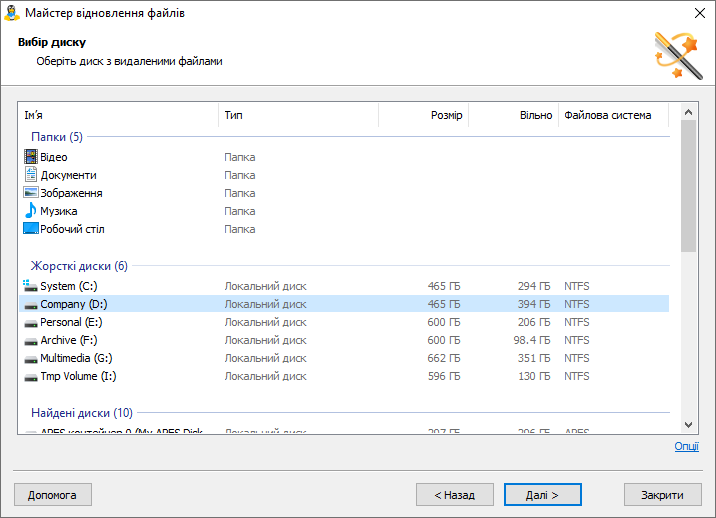Select the Музика folder note icon
Viewport: 716px width, 518px height.
click(x=31, y=211)
